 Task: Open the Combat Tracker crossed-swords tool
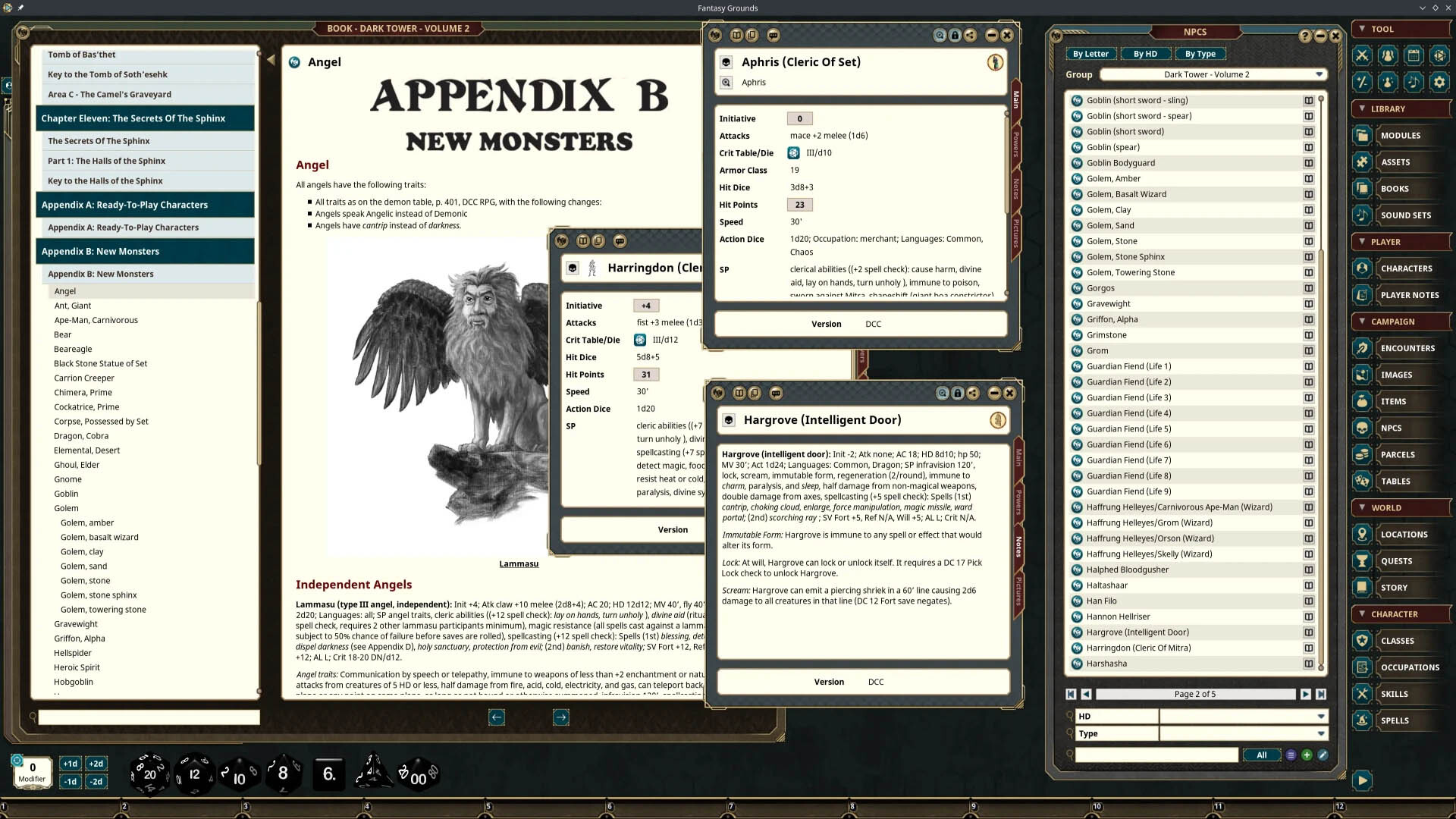tap(1363, 55)
